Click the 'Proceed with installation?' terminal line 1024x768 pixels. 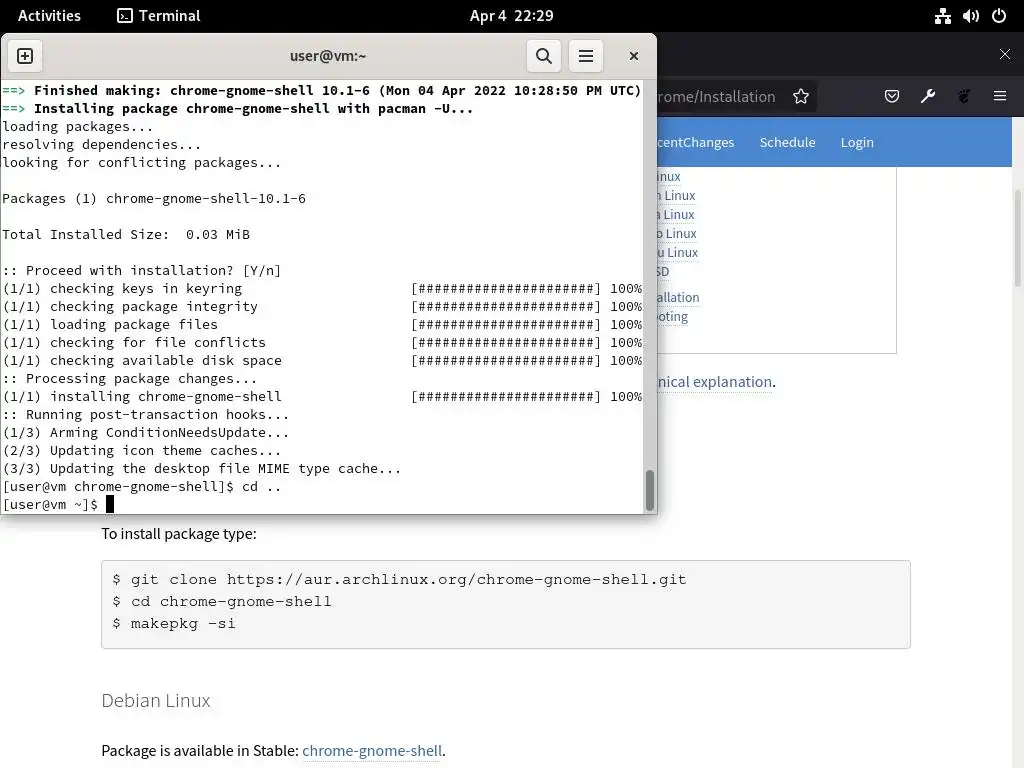click(x=142, y=270)
